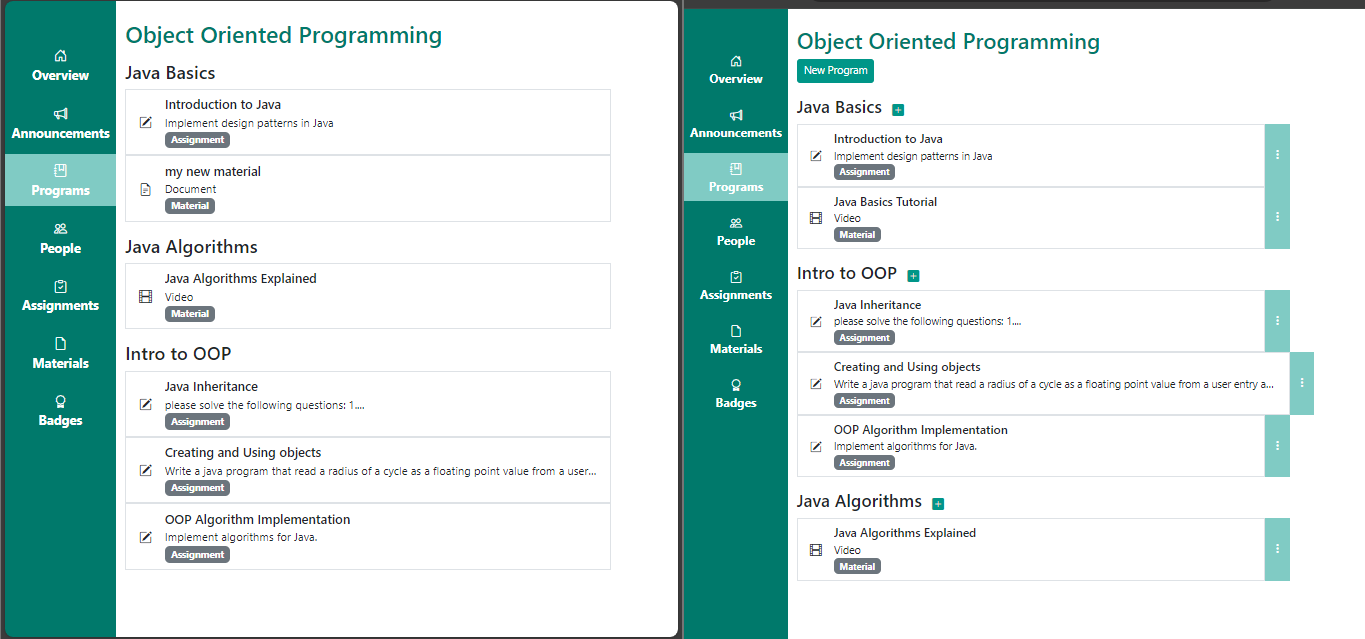Open Assignments in the left window sidebar
Viewport: 1365px width, 639px height.
(x=60, y=296)
